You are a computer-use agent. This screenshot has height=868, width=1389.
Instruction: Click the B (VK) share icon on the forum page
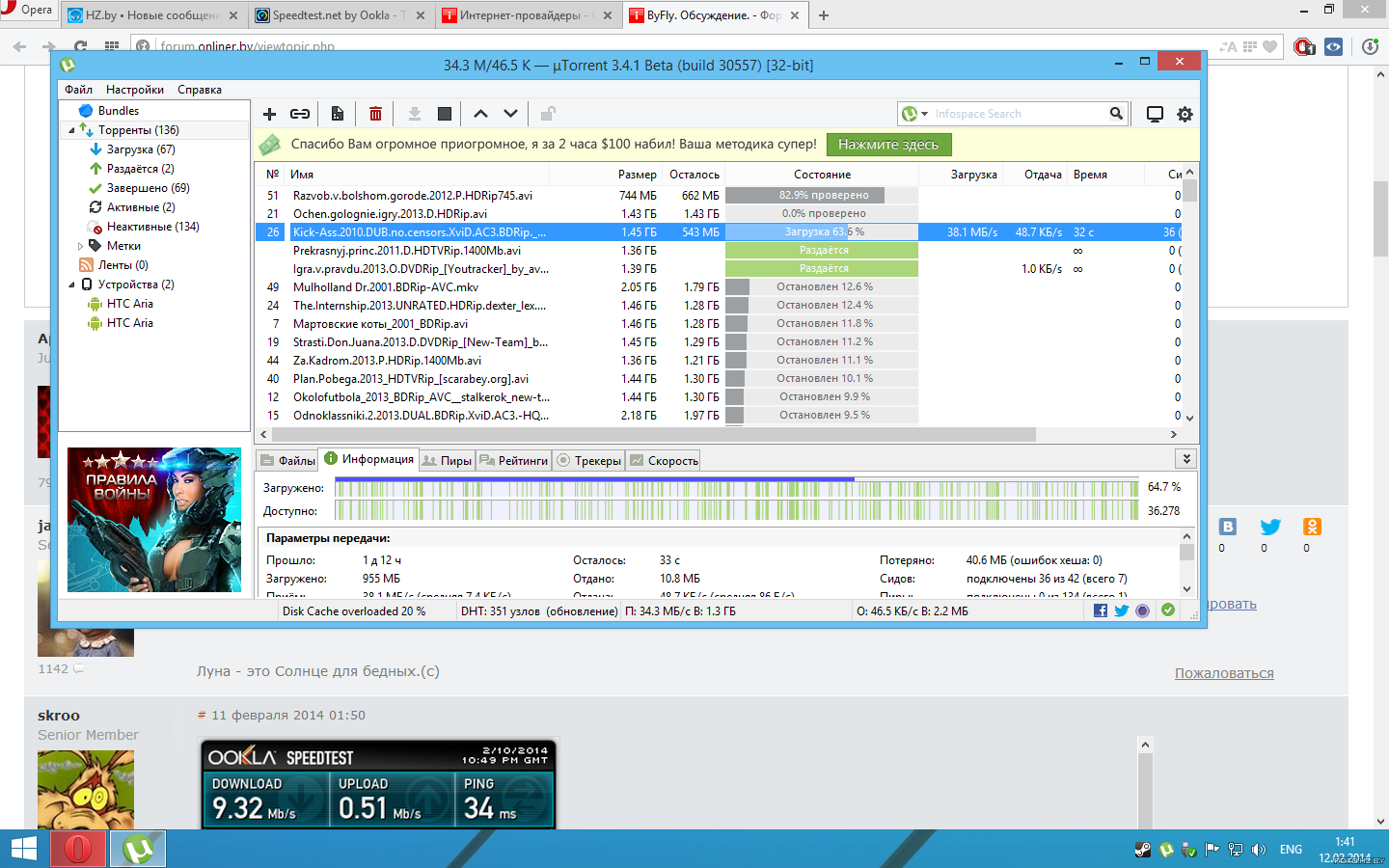click(x=1228, y=527)
